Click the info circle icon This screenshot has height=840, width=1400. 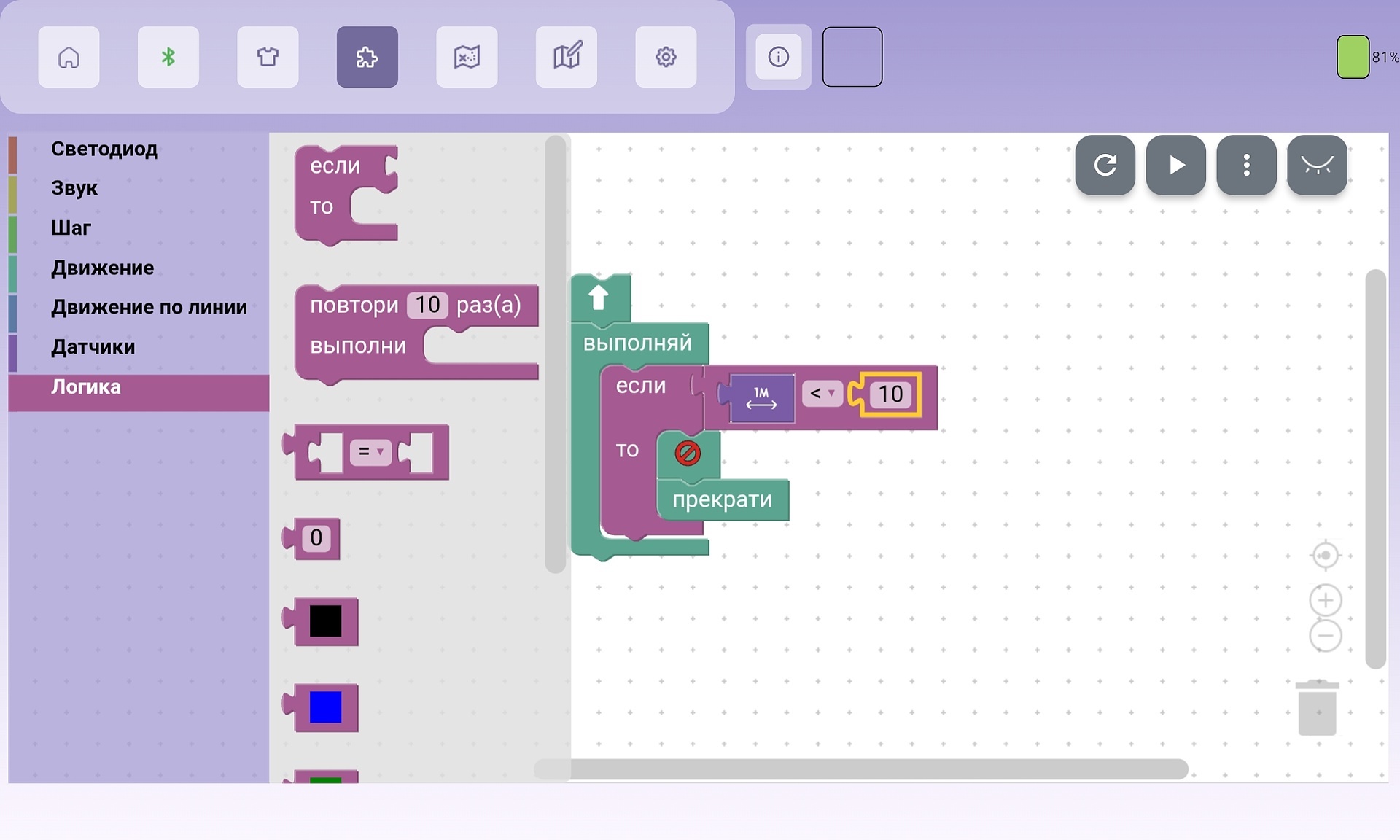778,57
